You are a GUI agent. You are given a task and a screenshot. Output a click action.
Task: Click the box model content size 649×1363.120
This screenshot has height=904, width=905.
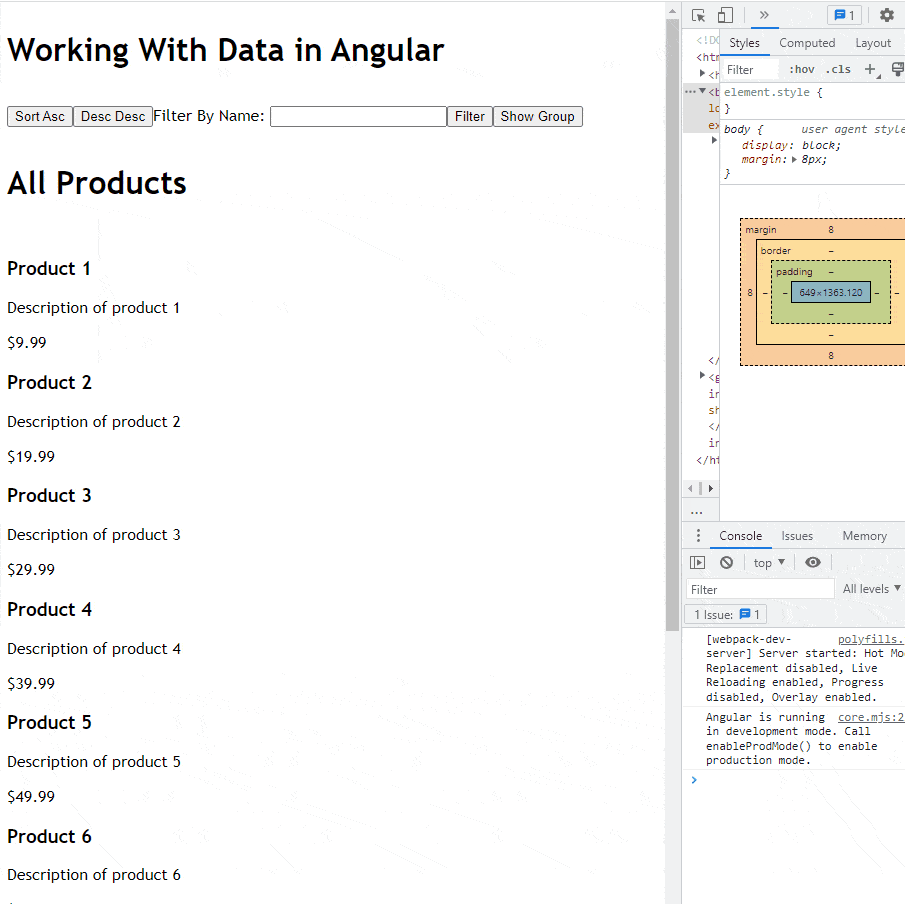click(831, 293)
